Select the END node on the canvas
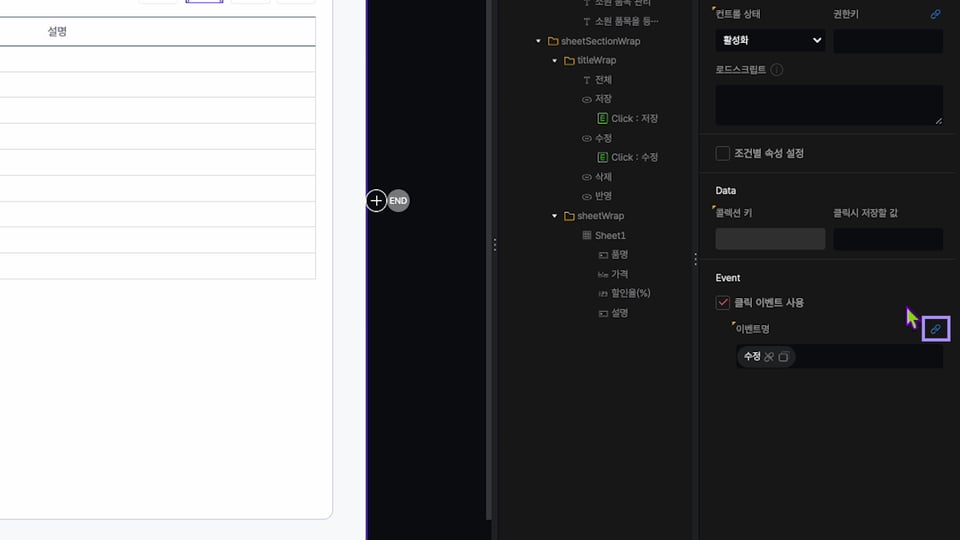960x540 pixels. tap(398, 201)
